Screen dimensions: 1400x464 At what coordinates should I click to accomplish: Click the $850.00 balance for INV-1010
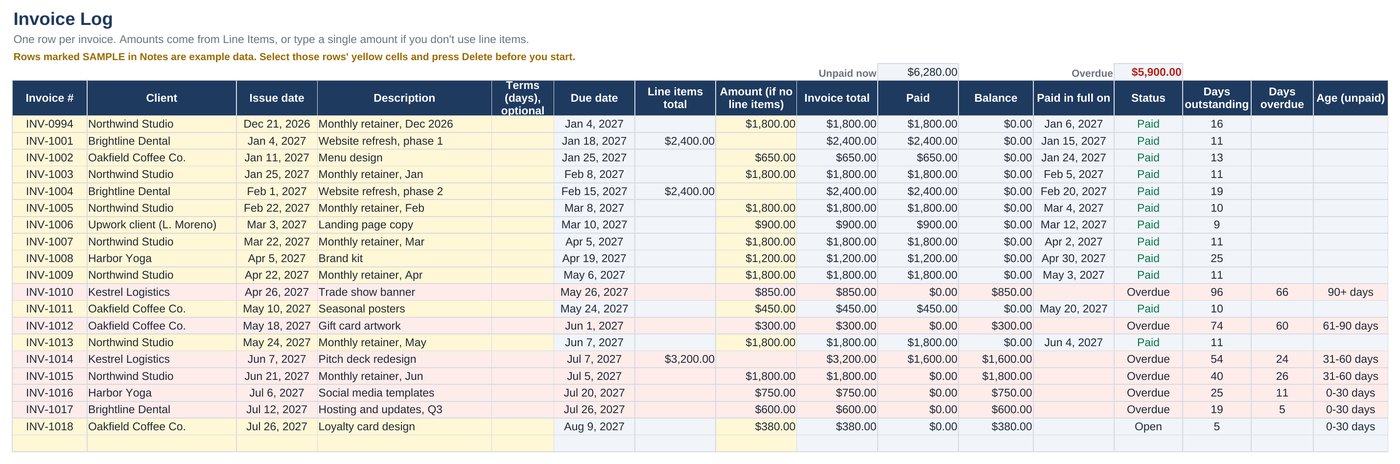[x=996, y=292]
